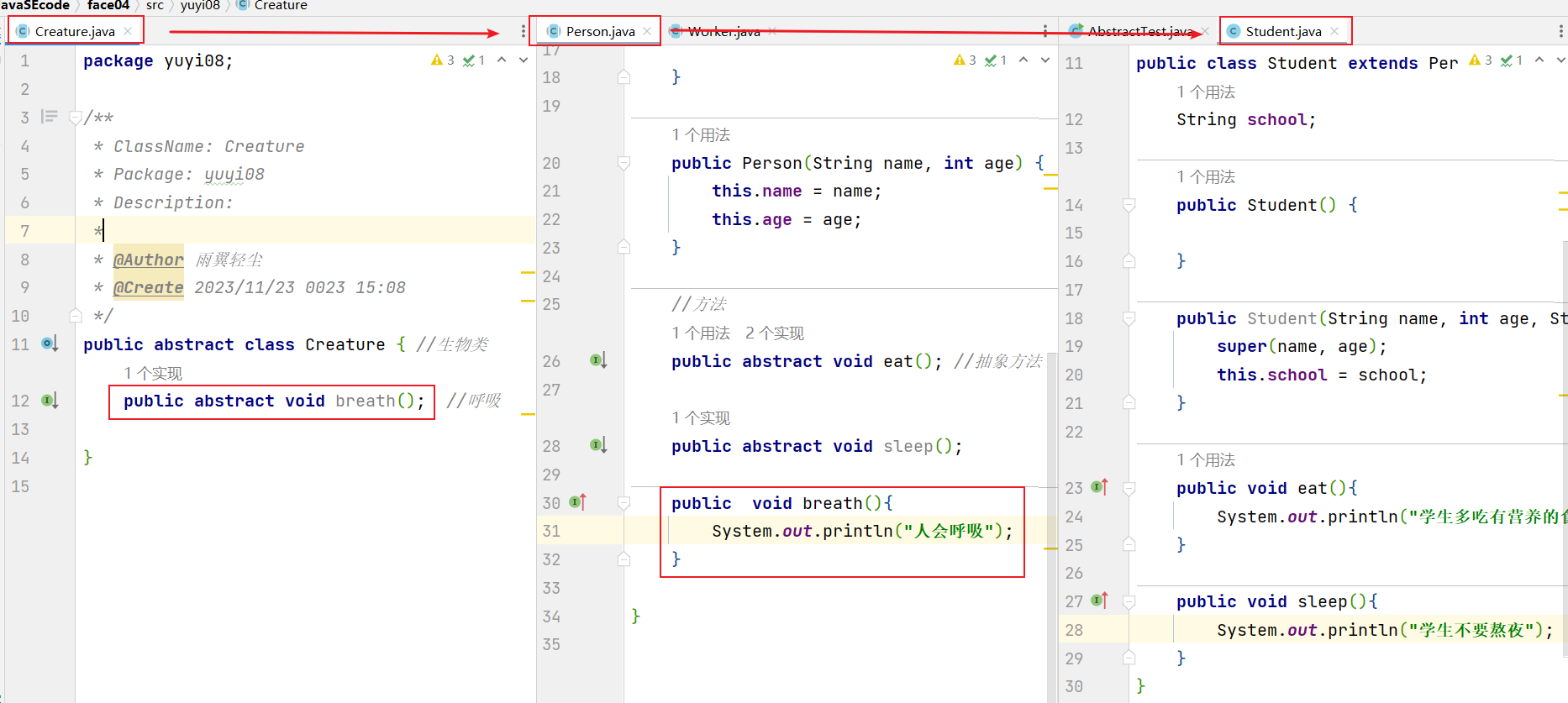Close the Student.java tab
1568x703 pixels.
(1334, 31)
